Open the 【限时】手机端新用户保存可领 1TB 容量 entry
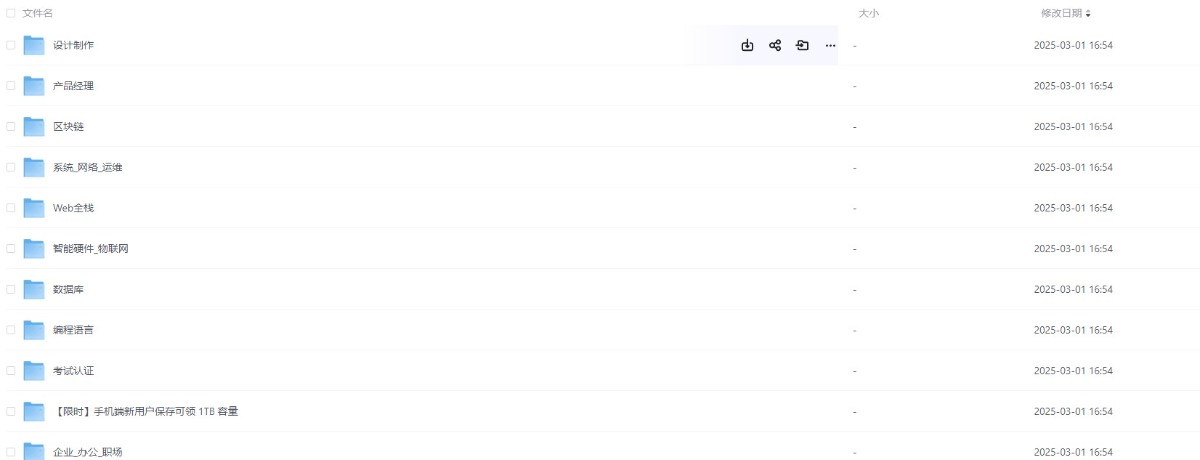The height and width of the screenshot is (460, 1200). 146,411
